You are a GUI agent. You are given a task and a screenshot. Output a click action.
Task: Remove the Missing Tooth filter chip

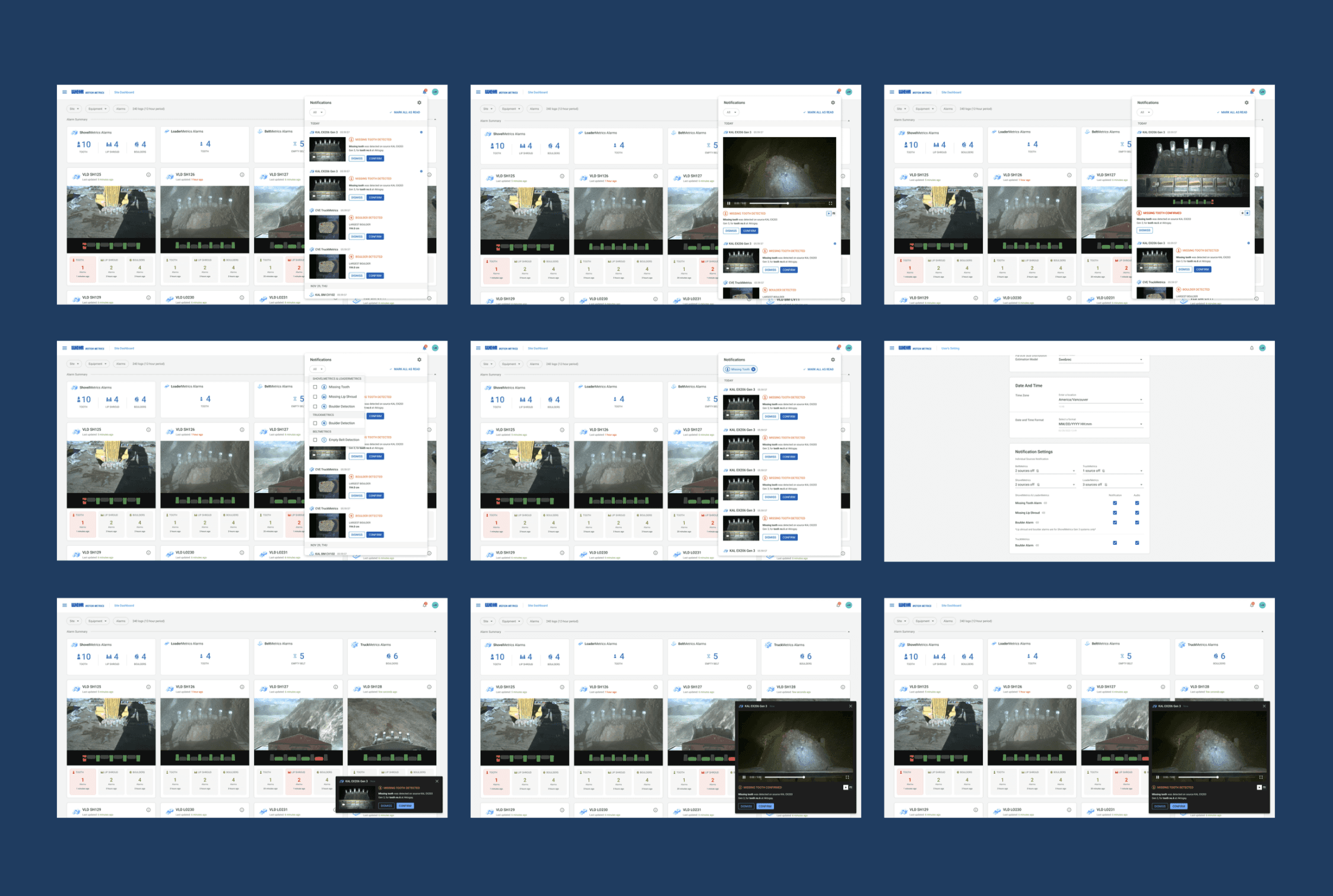point(754,369)
